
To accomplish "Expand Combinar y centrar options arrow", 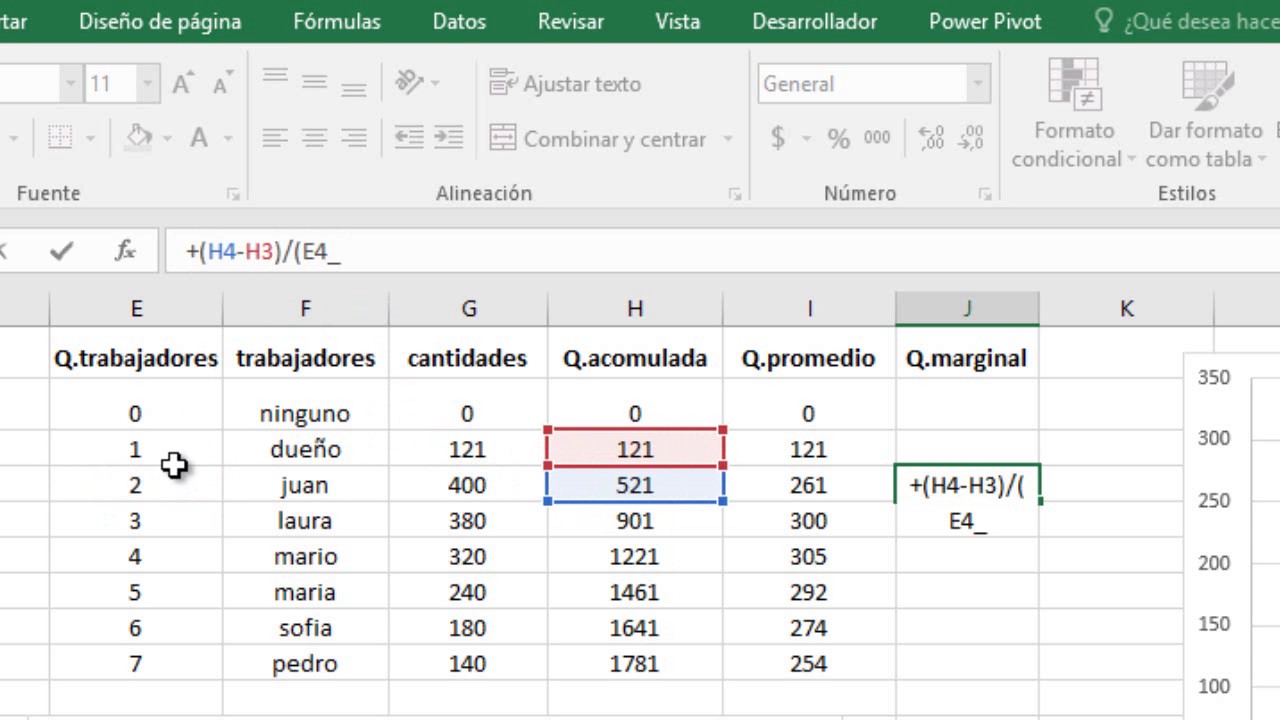I will pos(728,139).
